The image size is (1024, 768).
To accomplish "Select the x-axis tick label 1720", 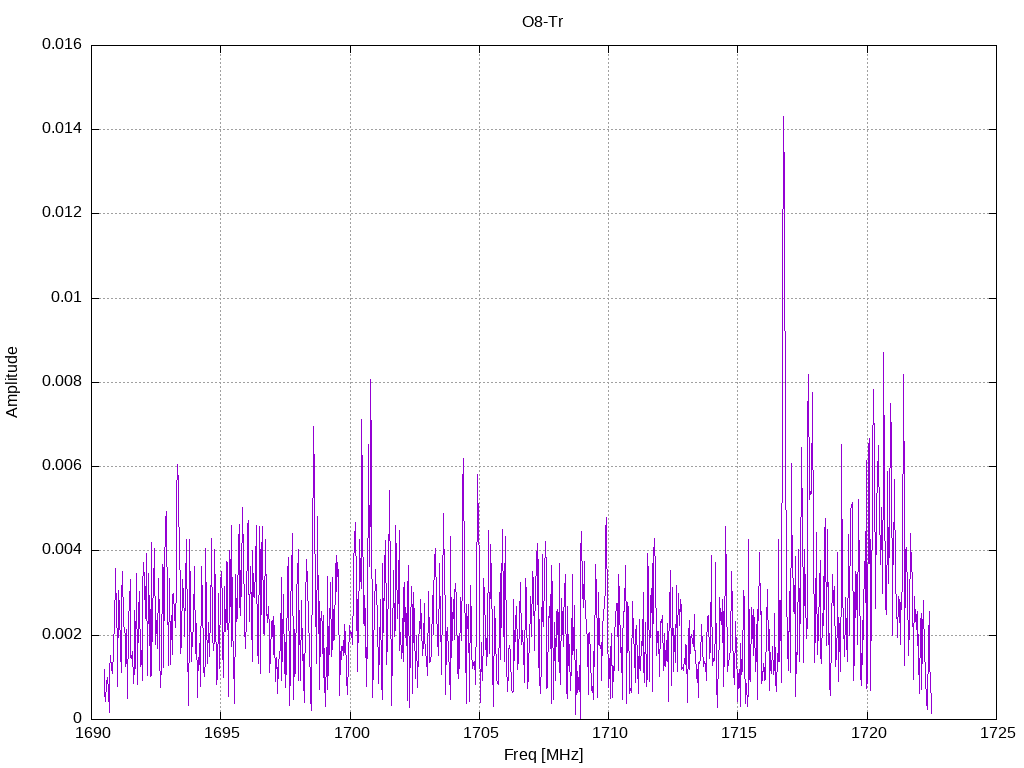I will [866, 734].
